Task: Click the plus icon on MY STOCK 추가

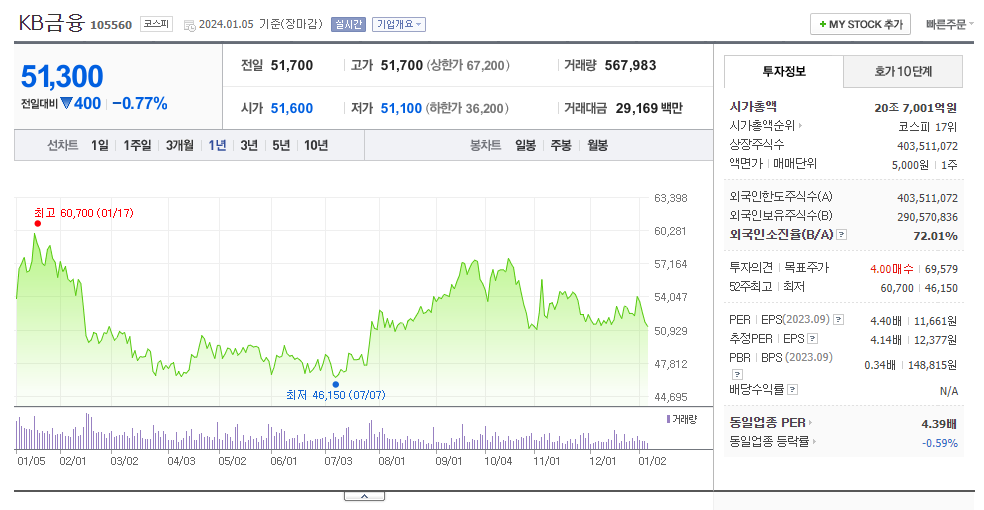Action: pos(822,24)
